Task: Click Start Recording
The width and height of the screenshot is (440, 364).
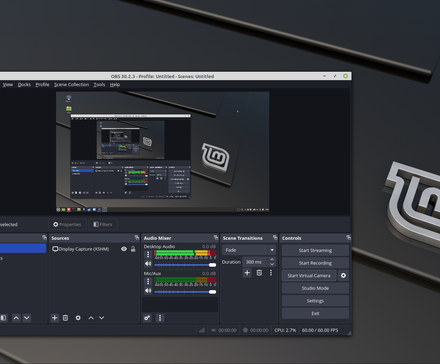Action: (x=315, y=263)
